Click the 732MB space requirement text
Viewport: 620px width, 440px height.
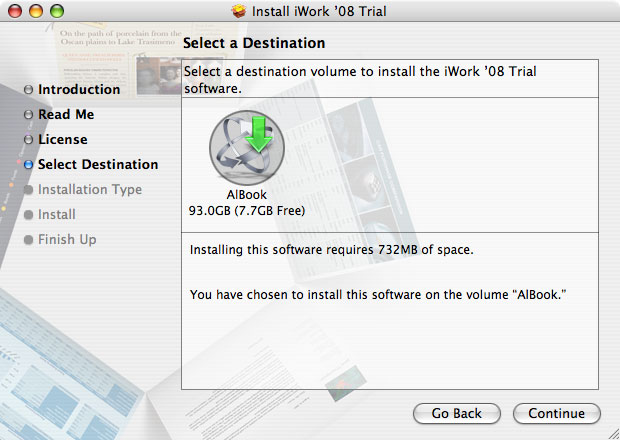tap(331, 250)
